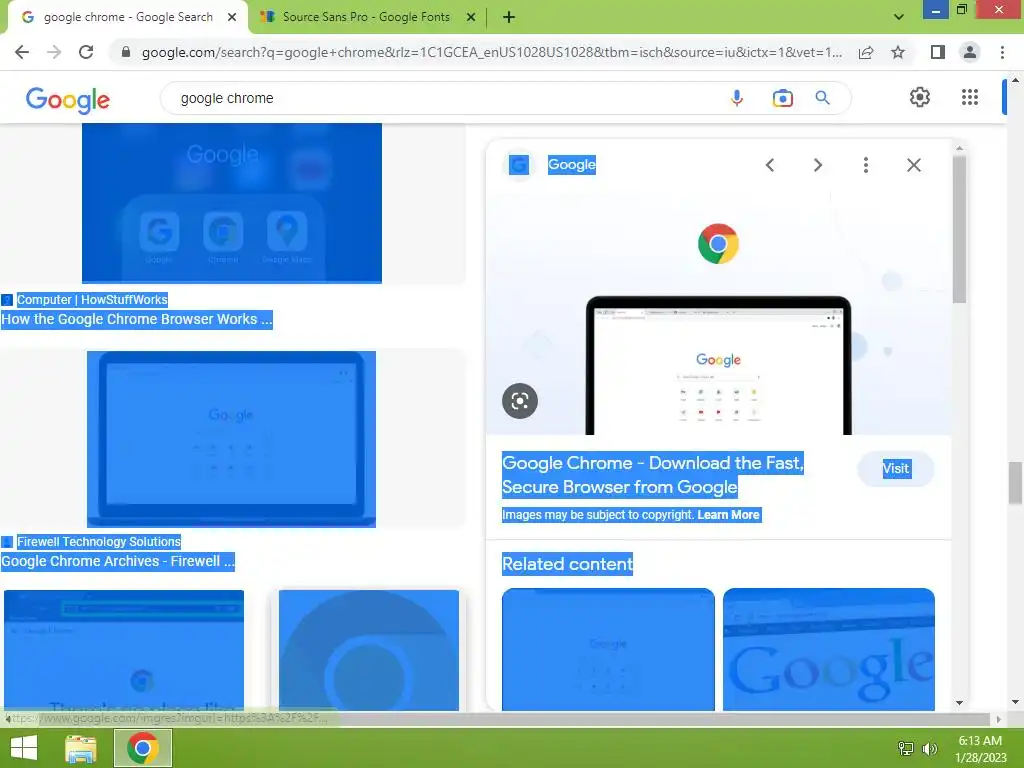Share this page from address bar
1024x768 pixels.
pyautogui.click(x=866, y=52)
